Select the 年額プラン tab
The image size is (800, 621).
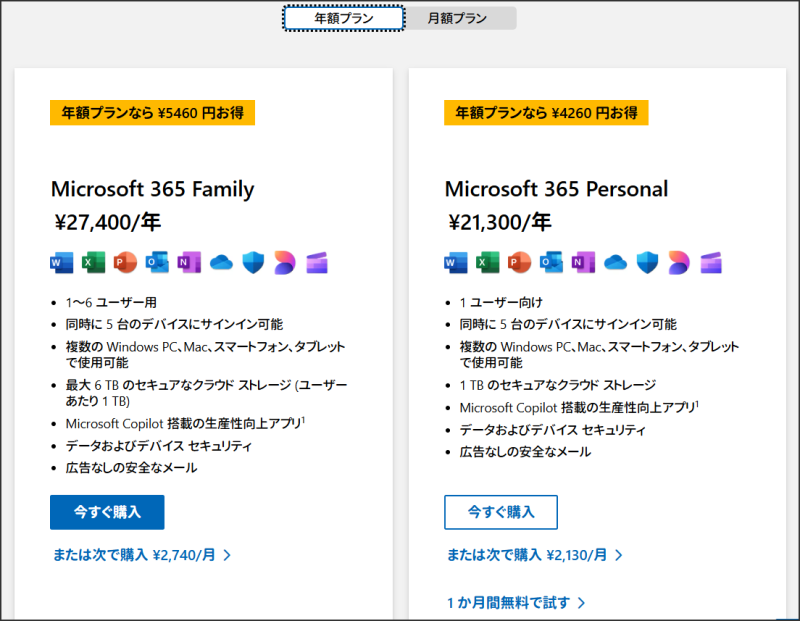click(344, 18)
